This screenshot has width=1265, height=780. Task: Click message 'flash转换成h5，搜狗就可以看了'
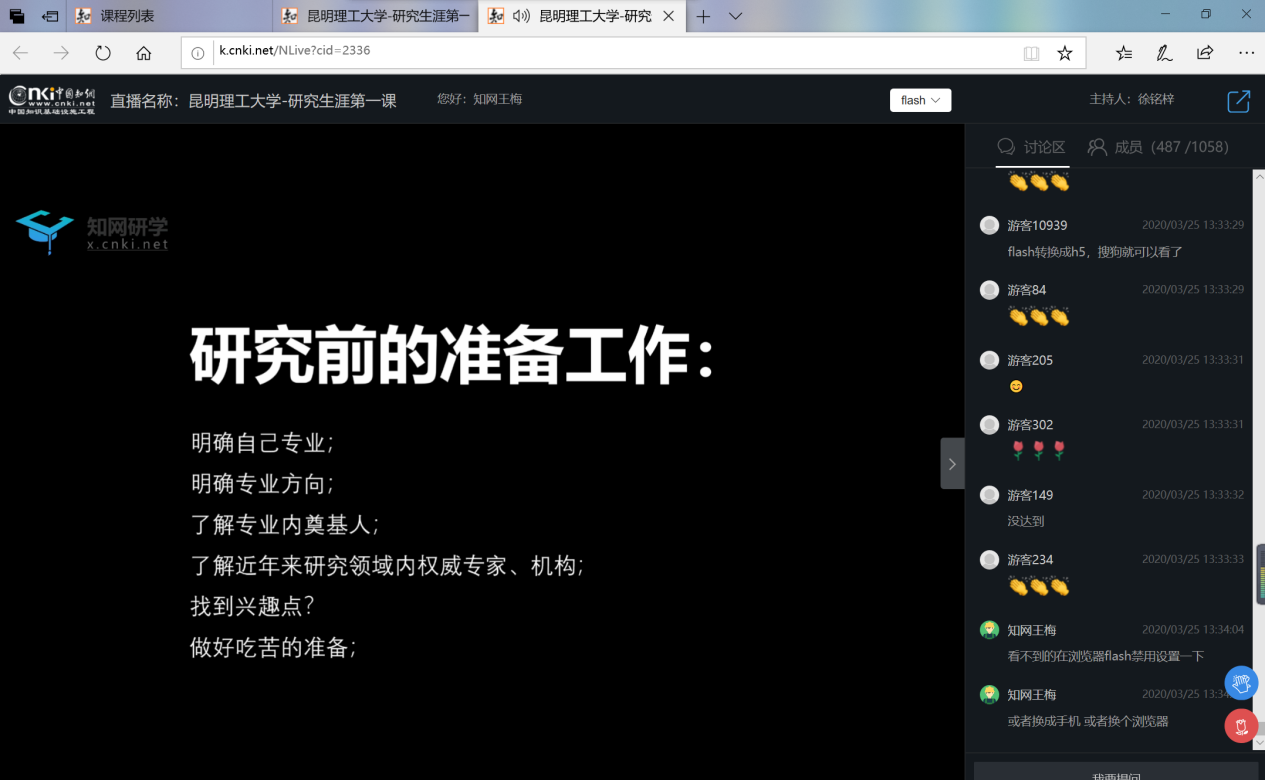[x=1095, y=252]
